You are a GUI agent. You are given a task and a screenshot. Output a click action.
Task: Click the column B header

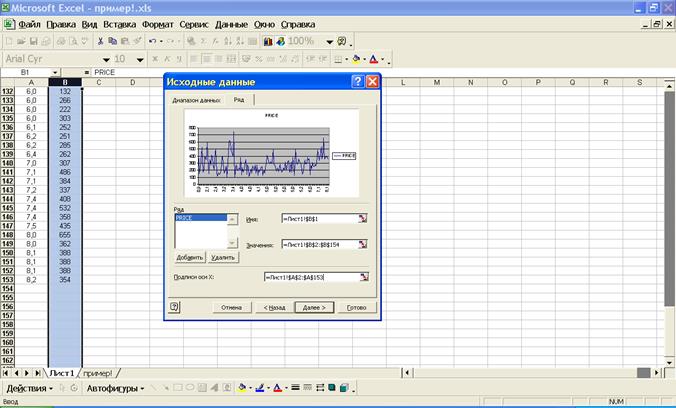65,82
